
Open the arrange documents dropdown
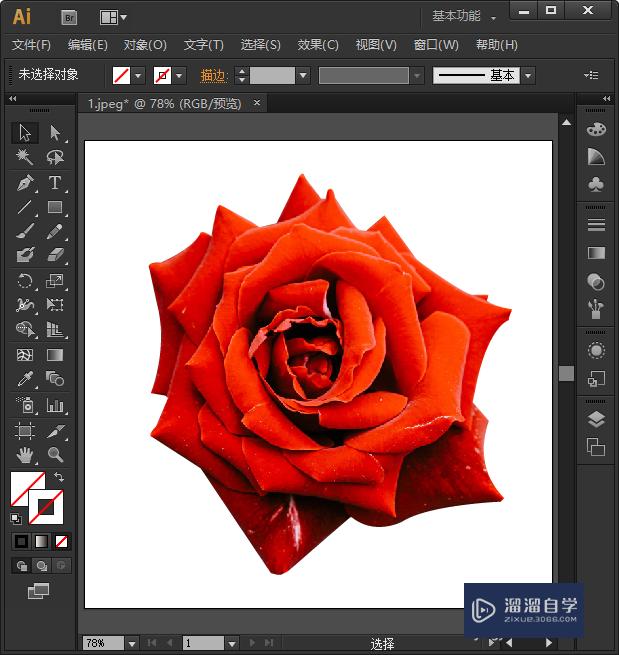click(x=113, y=18)
